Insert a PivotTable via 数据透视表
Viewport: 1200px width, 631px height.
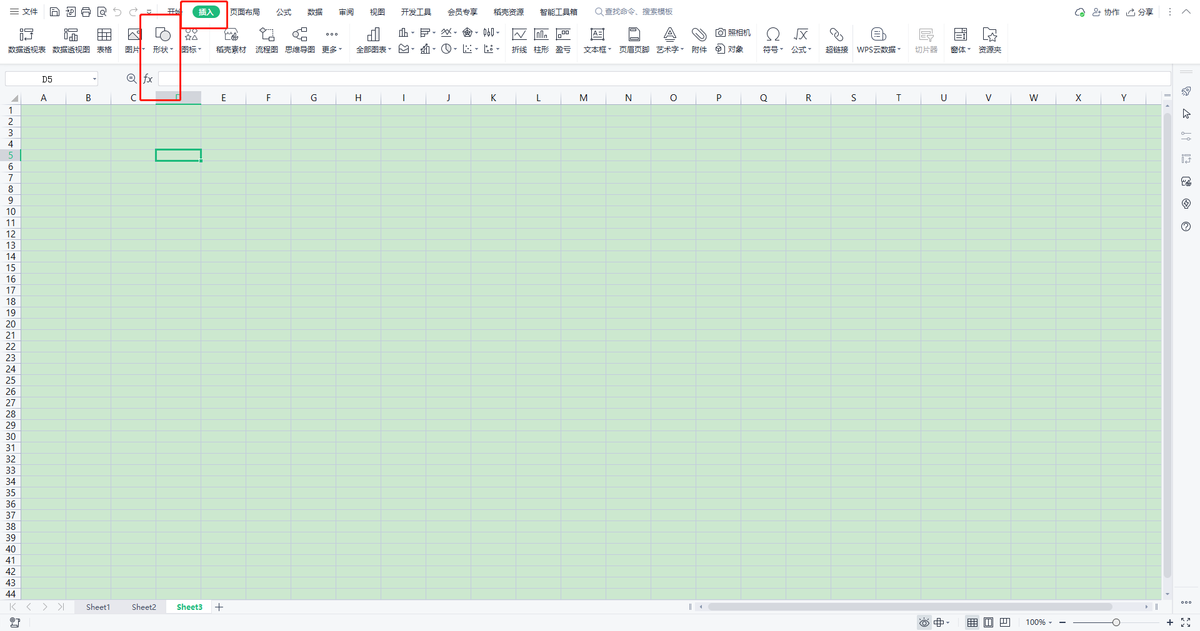(x=27, y=40)
